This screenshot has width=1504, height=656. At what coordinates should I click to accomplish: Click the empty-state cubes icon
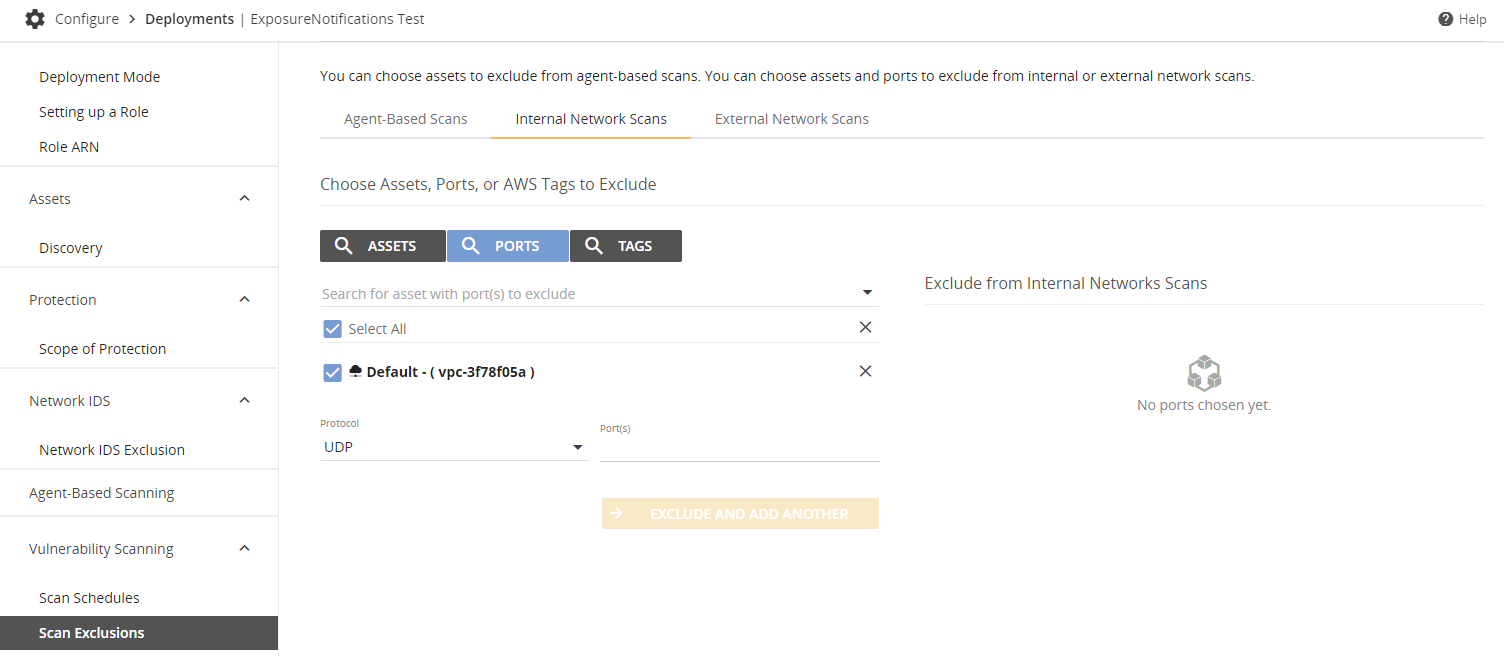pyautogui.click(x=1204, y=374)
